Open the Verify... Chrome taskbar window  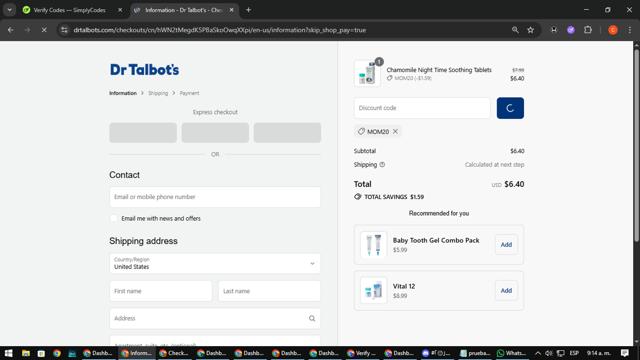point(362,353)
